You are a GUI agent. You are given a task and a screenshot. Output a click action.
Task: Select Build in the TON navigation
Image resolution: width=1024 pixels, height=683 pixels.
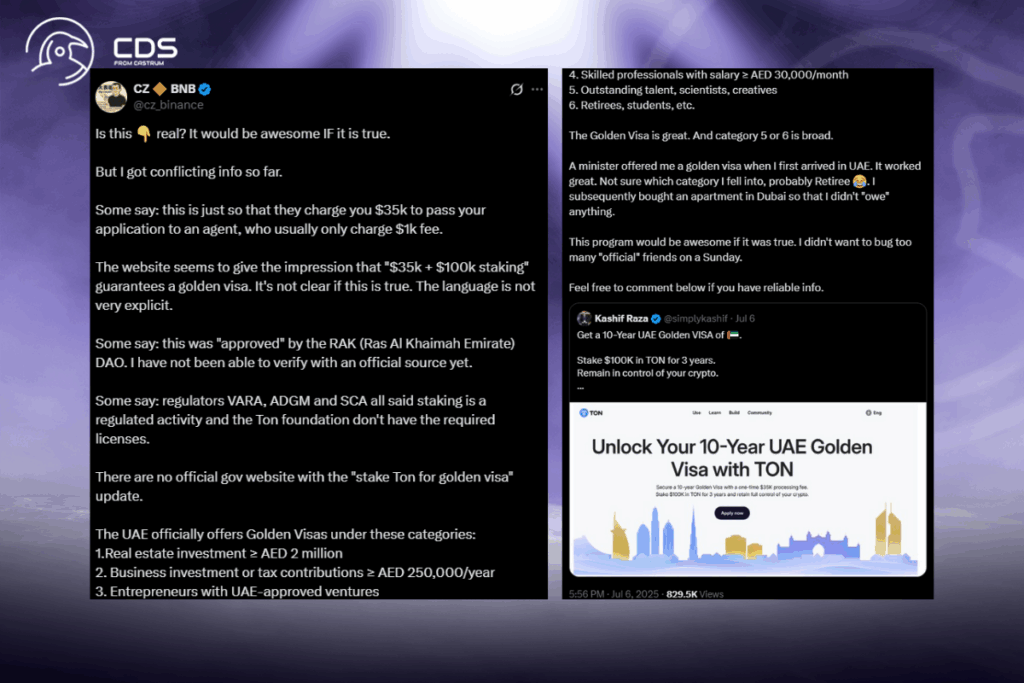click(x=735, y=412)
